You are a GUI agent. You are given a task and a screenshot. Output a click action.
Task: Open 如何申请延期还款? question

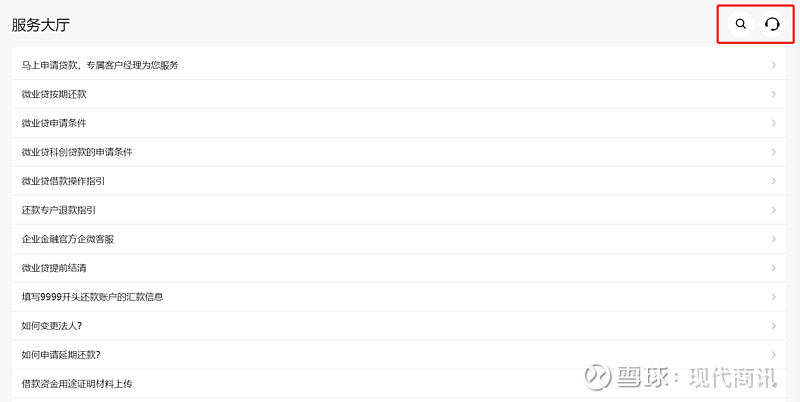[x=398, y=355]
